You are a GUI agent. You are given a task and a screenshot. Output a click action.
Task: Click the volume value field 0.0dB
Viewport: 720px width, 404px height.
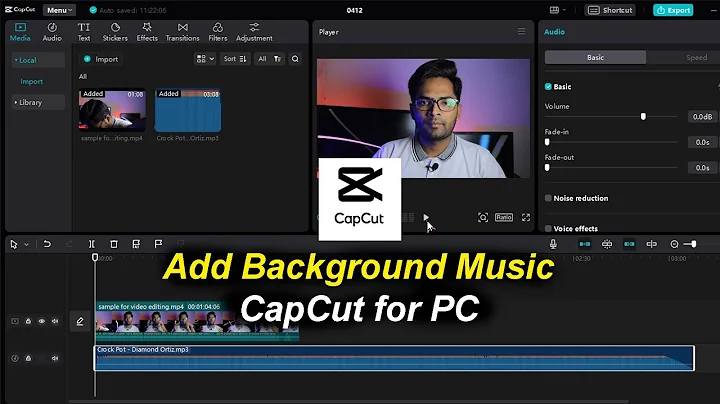point(703,117)
